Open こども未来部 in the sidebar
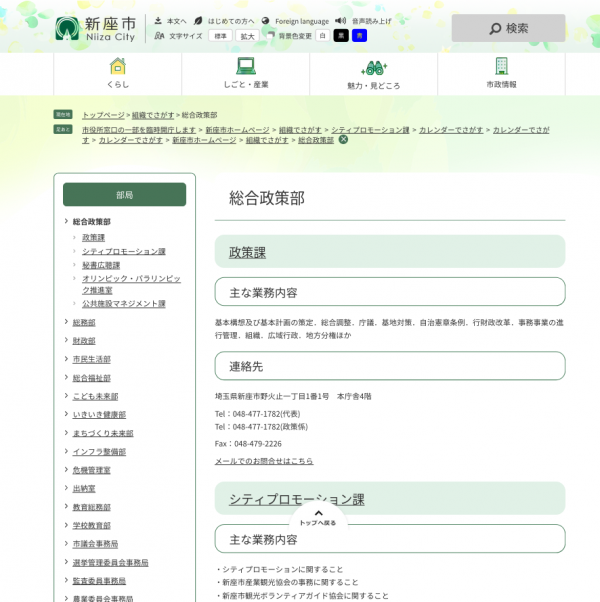 (x=95, y=397)
